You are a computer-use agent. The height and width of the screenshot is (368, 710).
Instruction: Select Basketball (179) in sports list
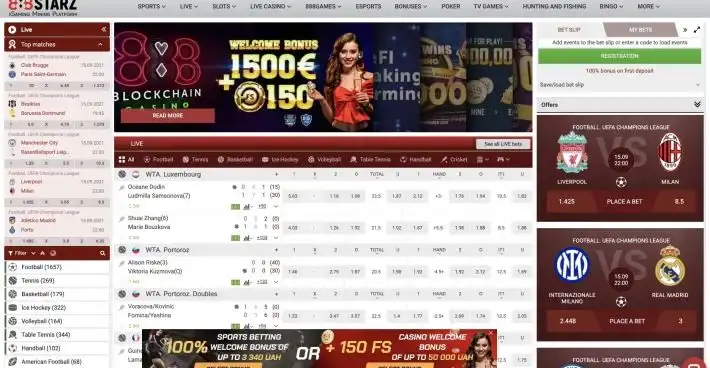tap(57, 294)
